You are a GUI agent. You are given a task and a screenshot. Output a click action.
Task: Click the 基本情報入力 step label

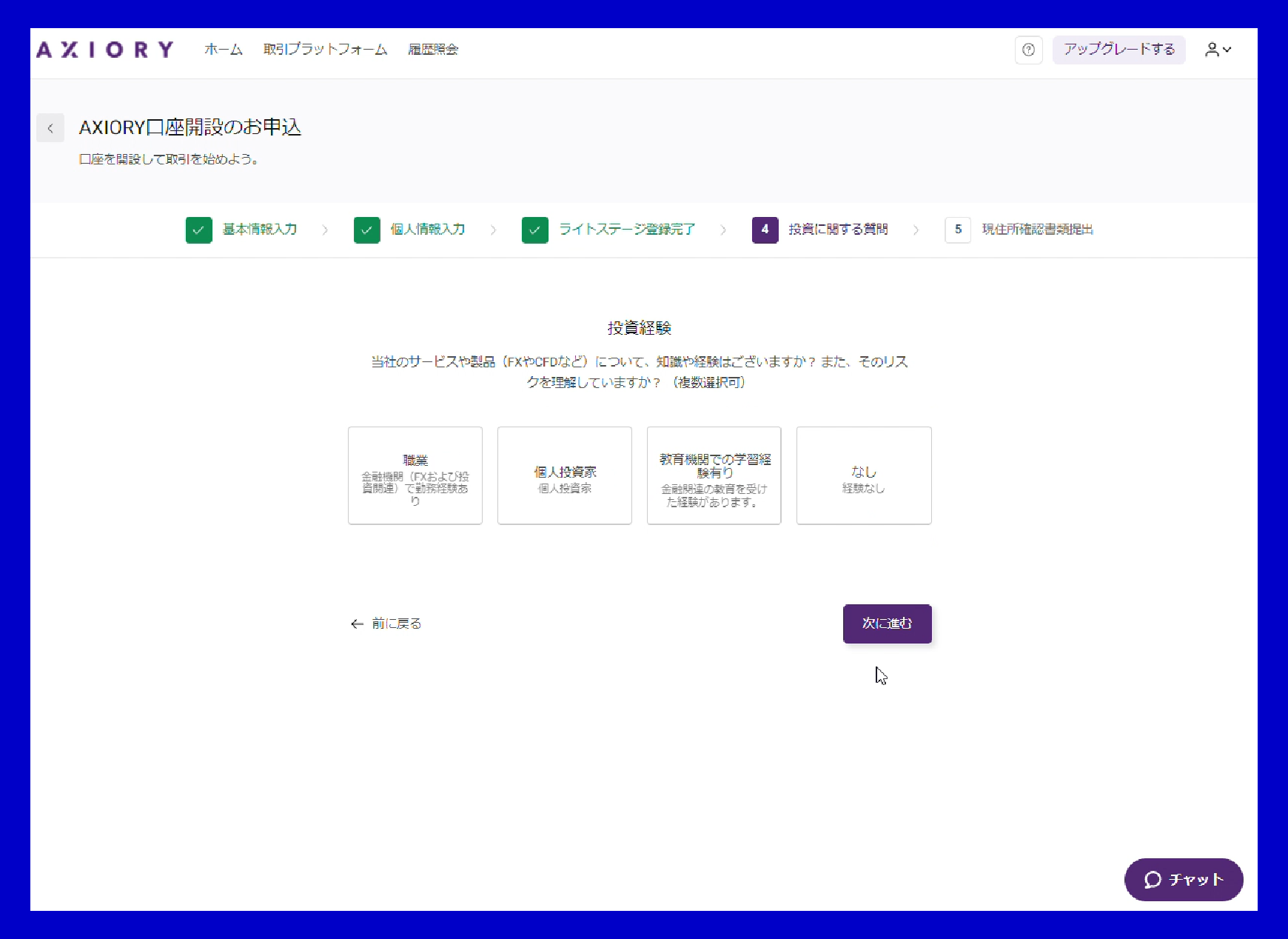tap(260, 230)
